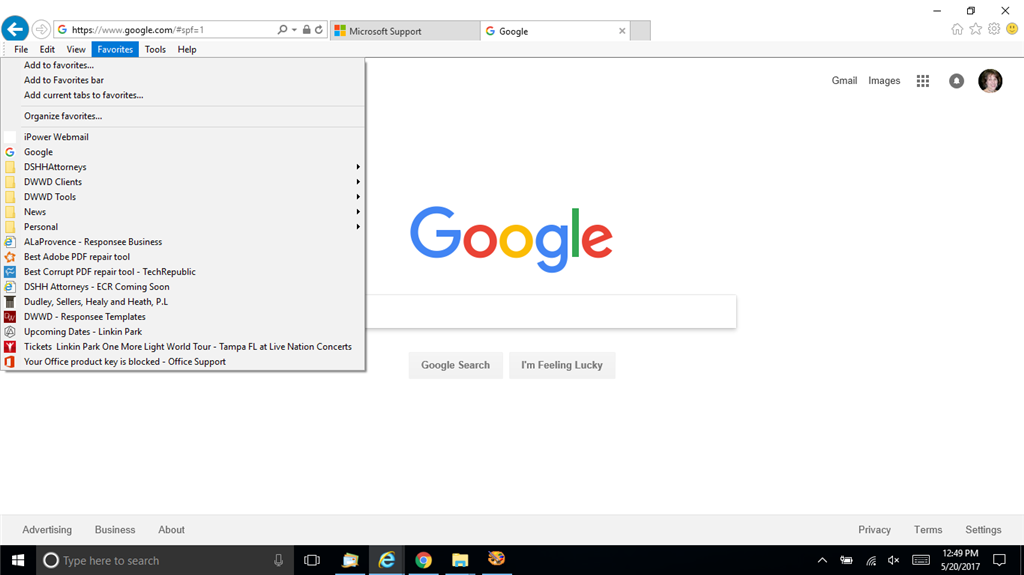Screen dimensions: 1024x575
Task: Click the browser Forward arrow button
Action: 41,29
